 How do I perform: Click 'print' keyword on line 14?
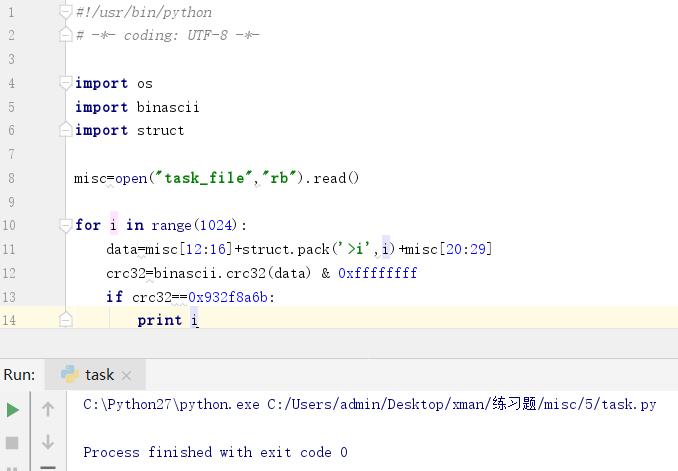click(x=160, y=320)
